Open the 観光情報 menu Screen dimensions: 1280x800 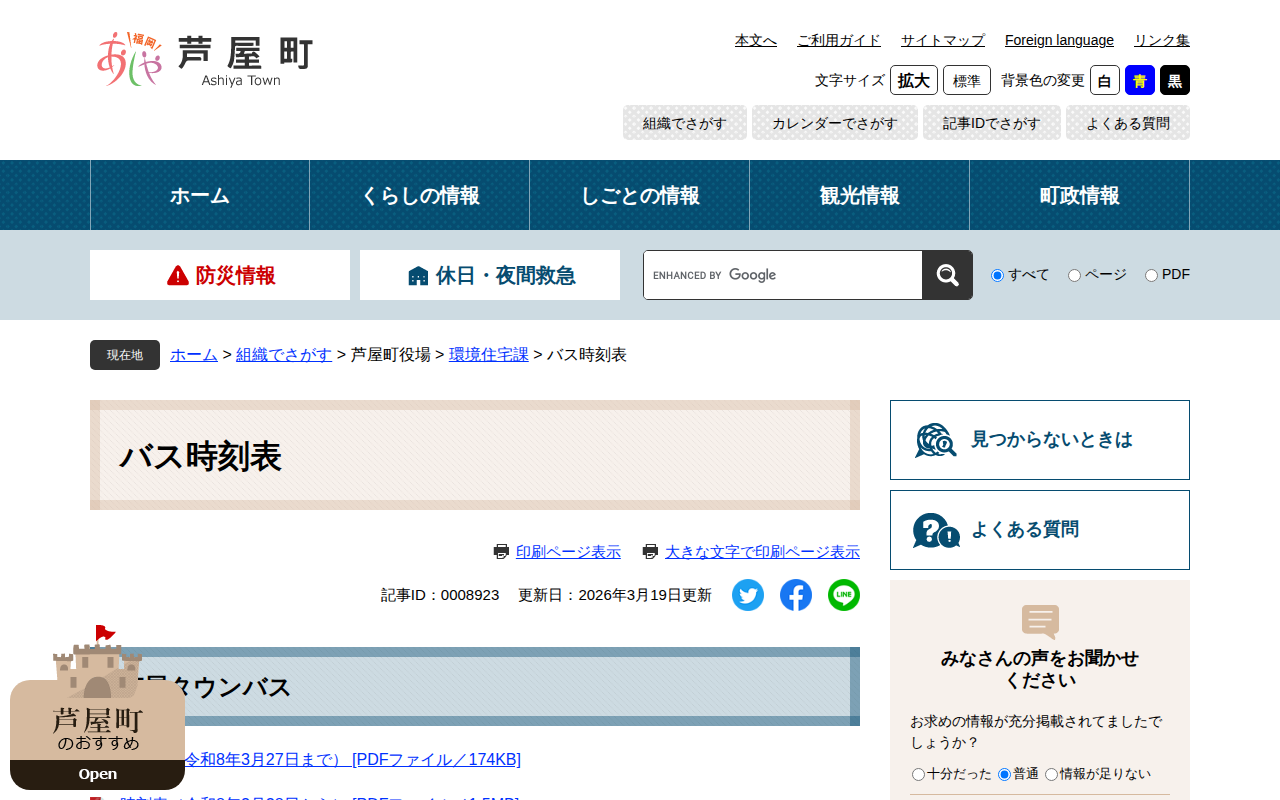pos(860,195)
